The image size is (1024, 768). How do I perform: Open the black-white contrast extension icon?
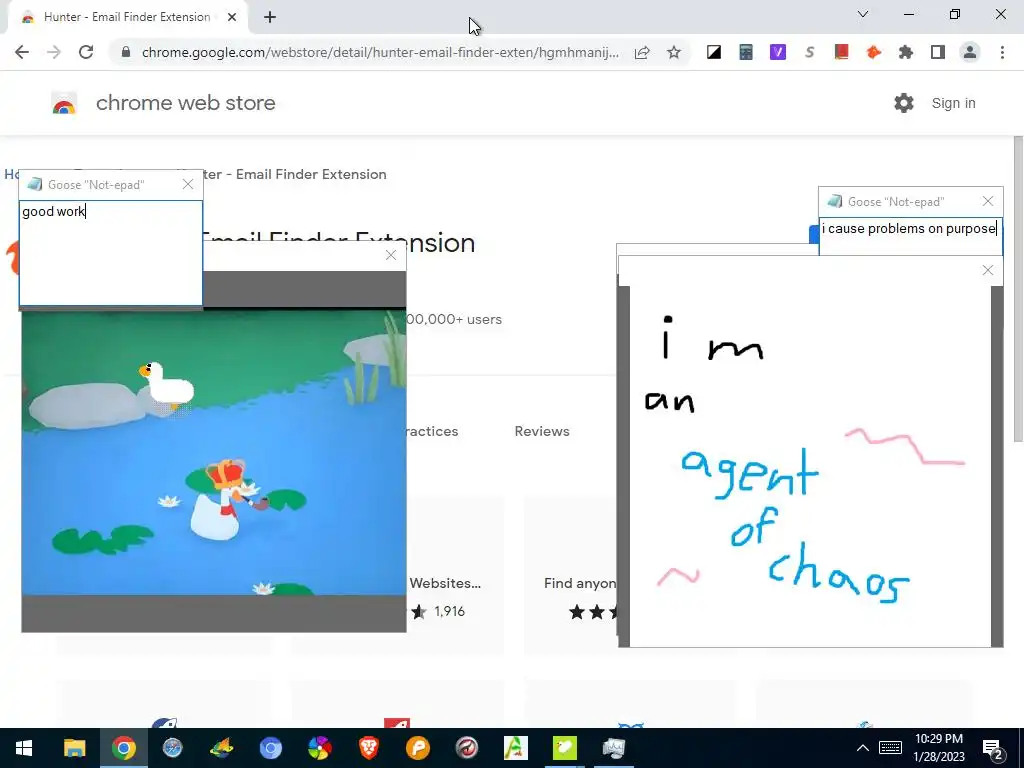pyautogui.click(x=714, y=52)
